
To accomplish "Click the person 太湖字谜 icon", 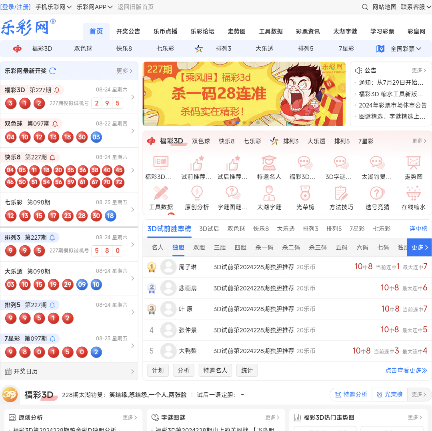I will pyautogui.click(x=269, y=193).
